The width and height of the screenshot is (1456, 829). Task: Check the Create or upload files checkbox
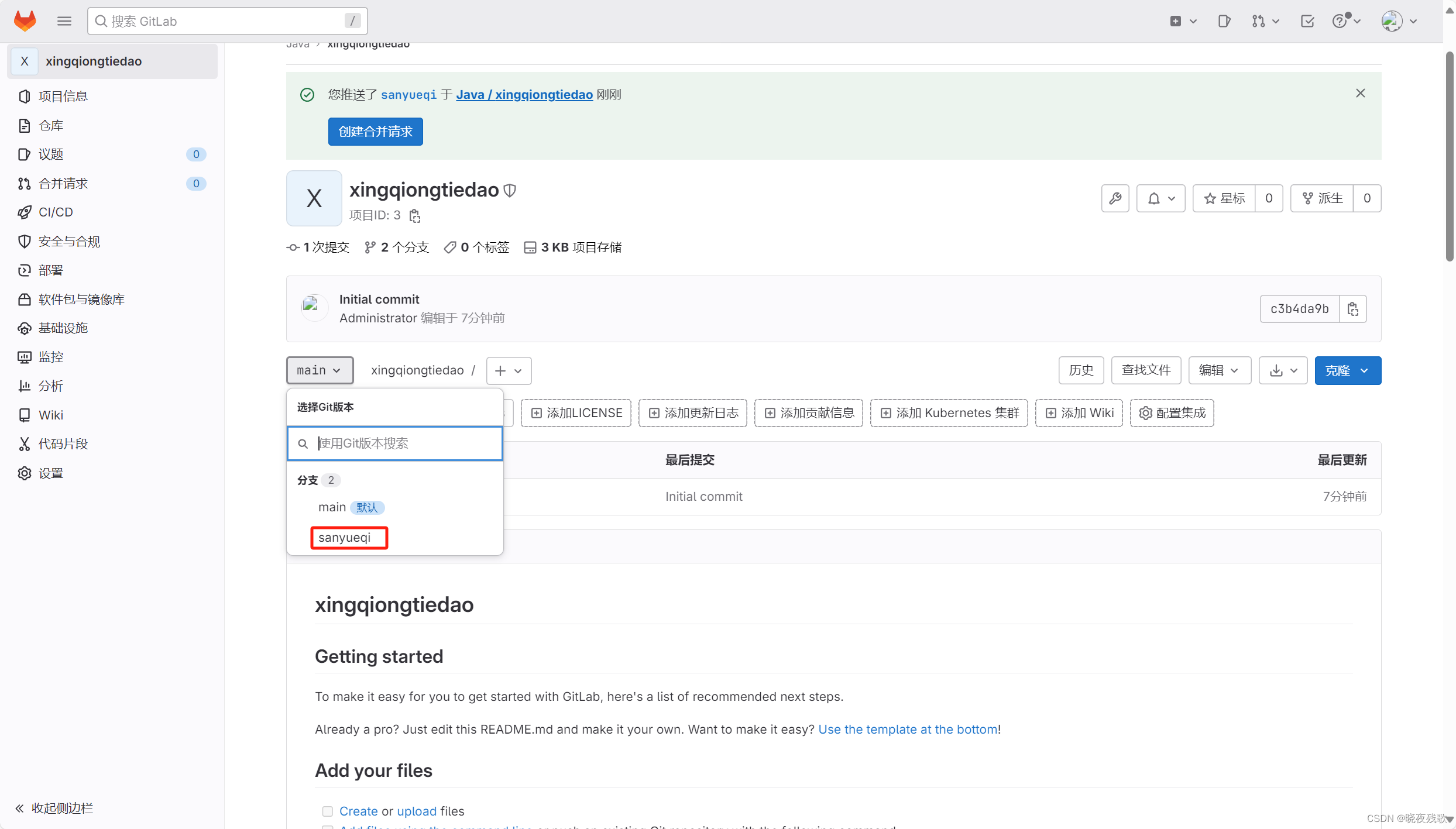coord(327,811)
